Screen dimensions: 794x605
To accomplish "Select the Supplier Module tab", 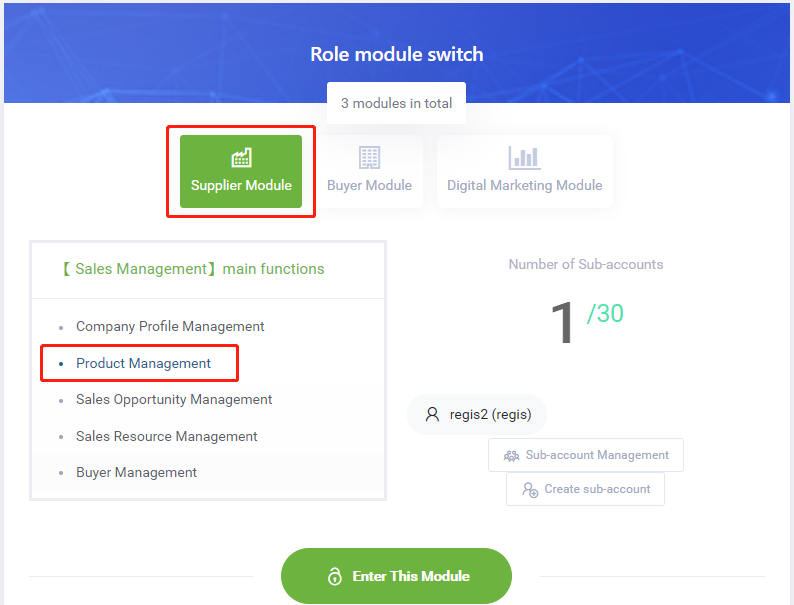I will pyautogui.click(x=241, y=171).
